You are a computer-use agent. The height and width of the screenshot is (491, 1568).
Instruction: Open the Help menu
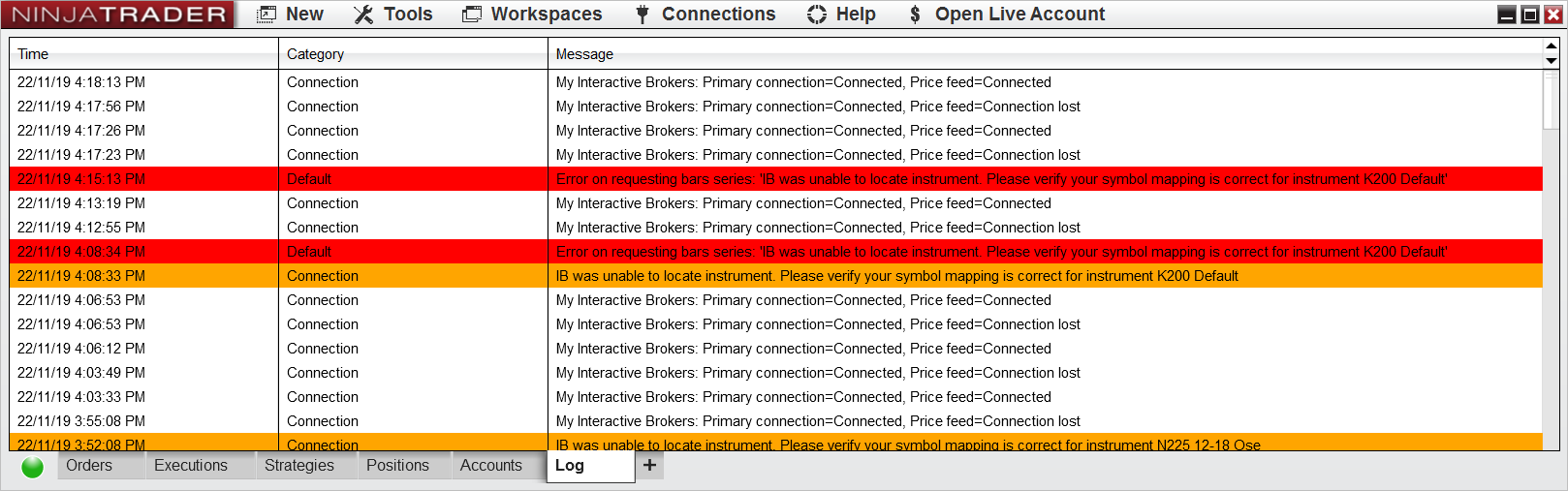point(841,15)
